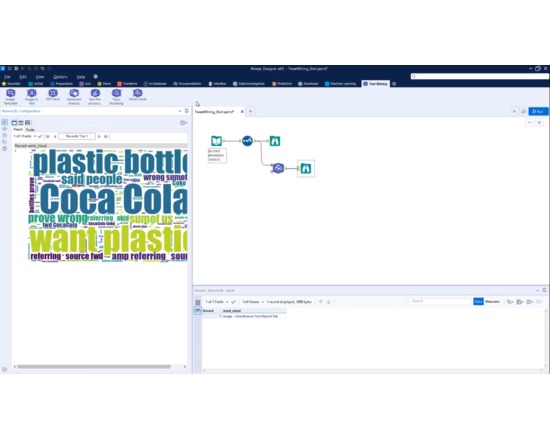
Task: Toggle the messages list icon in Results
Action: tap(198, 302)
